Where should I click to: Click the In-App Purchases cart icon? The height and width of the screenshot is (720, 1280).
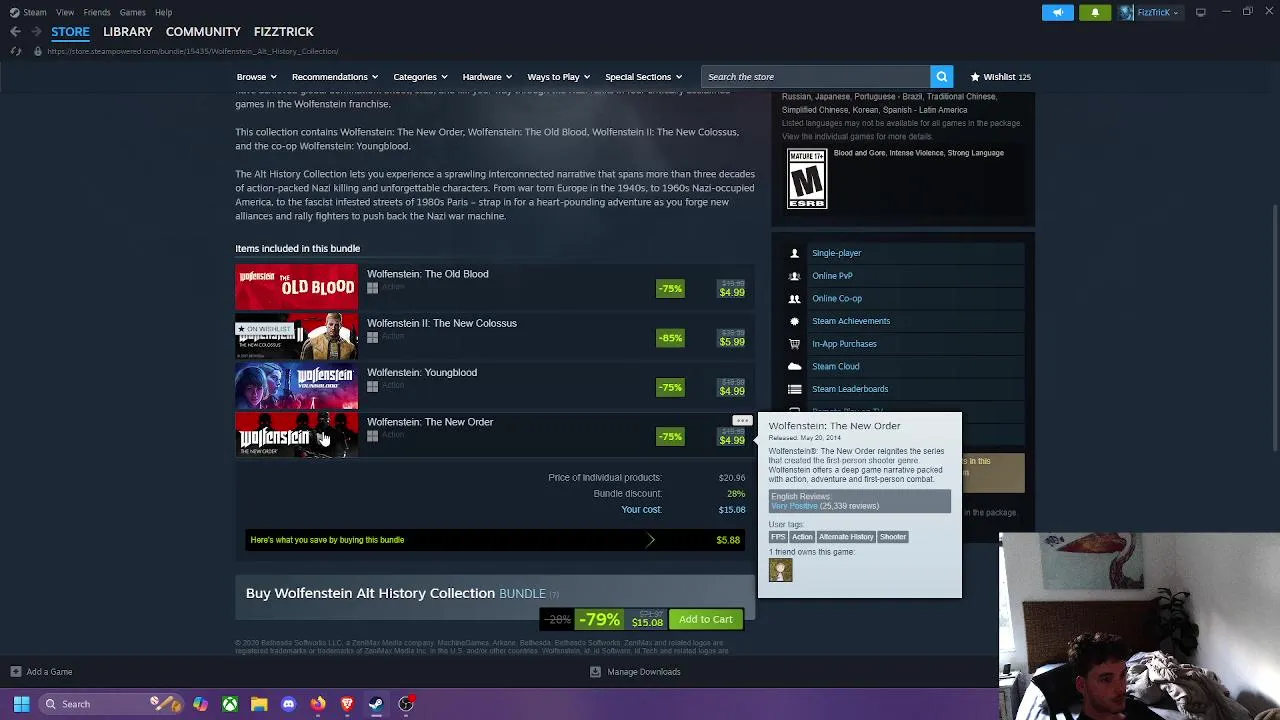tap(794, 344)
